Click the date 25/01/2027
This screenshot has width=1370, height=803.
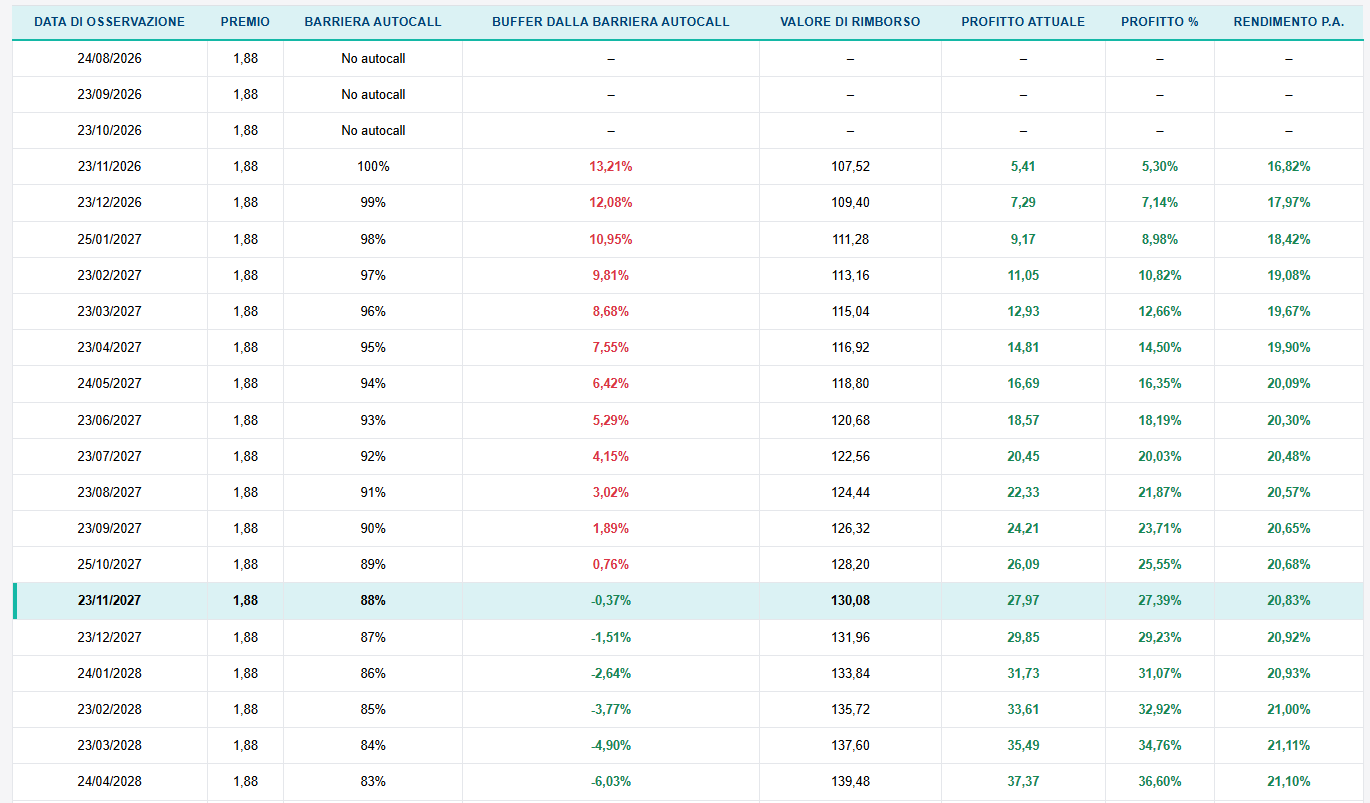109,239
